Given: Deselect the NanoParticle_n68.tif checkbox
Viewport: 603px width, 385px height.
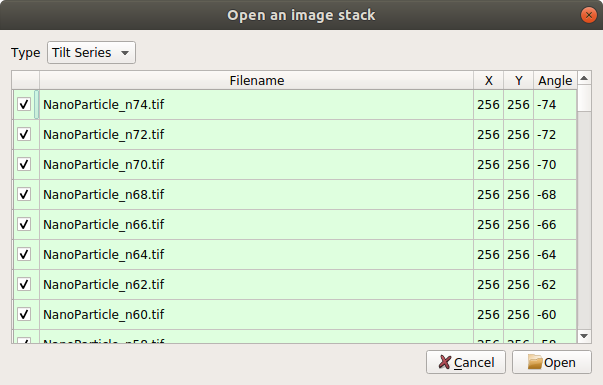Looking at the screenshot, I should coord(24,194).
